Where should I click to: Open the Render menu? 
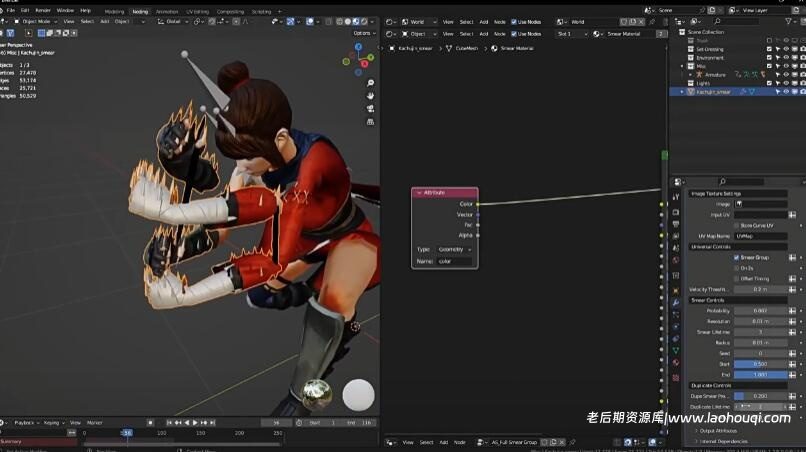coord(43,10)
